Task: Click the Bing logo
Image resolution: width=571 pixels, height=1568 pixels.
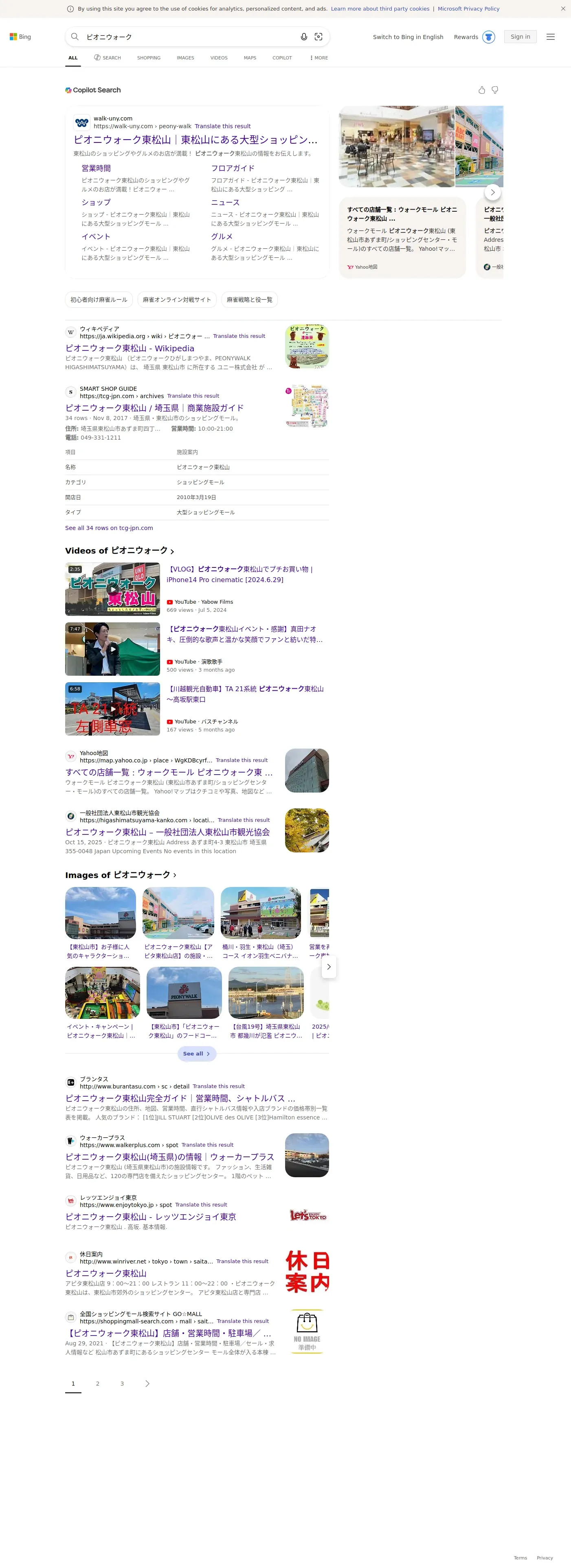Action: pos(20,37)
